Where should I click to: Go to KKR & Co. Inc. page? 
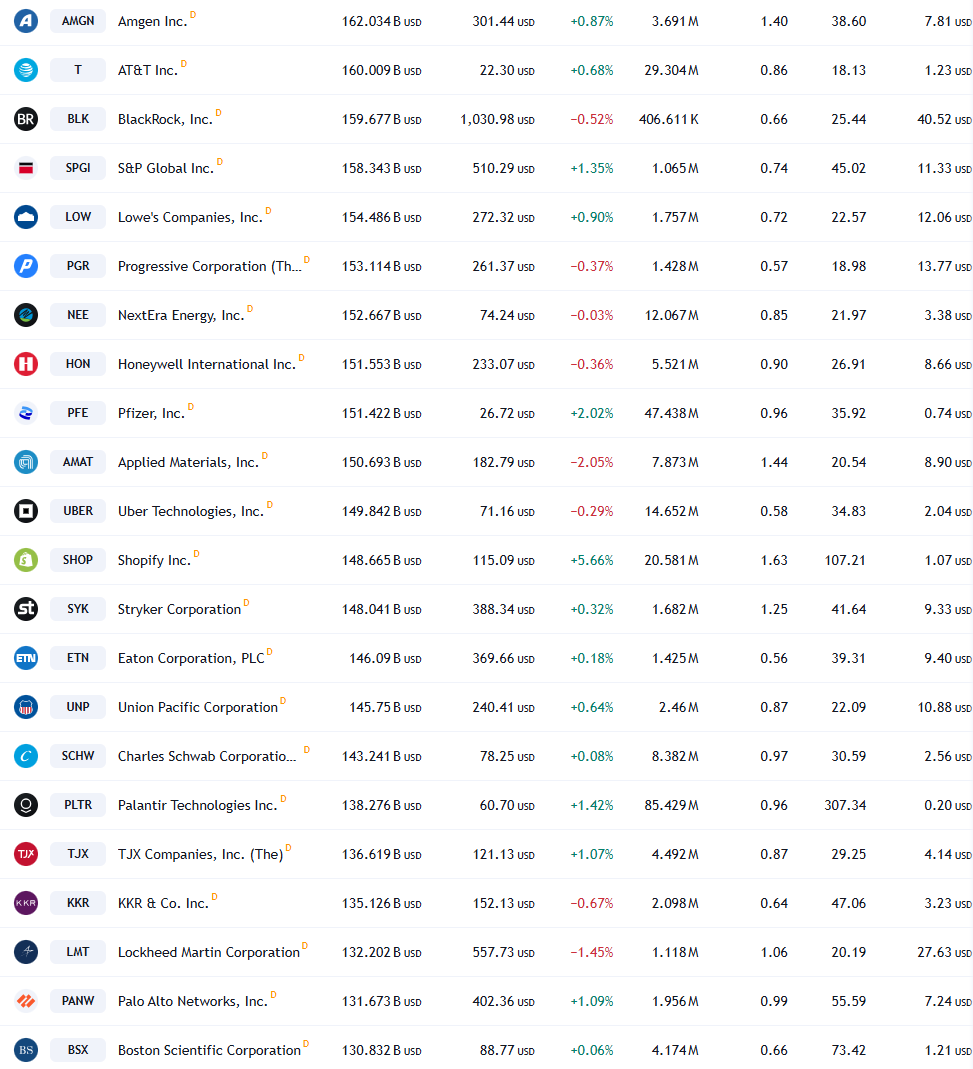coord(164,903)
